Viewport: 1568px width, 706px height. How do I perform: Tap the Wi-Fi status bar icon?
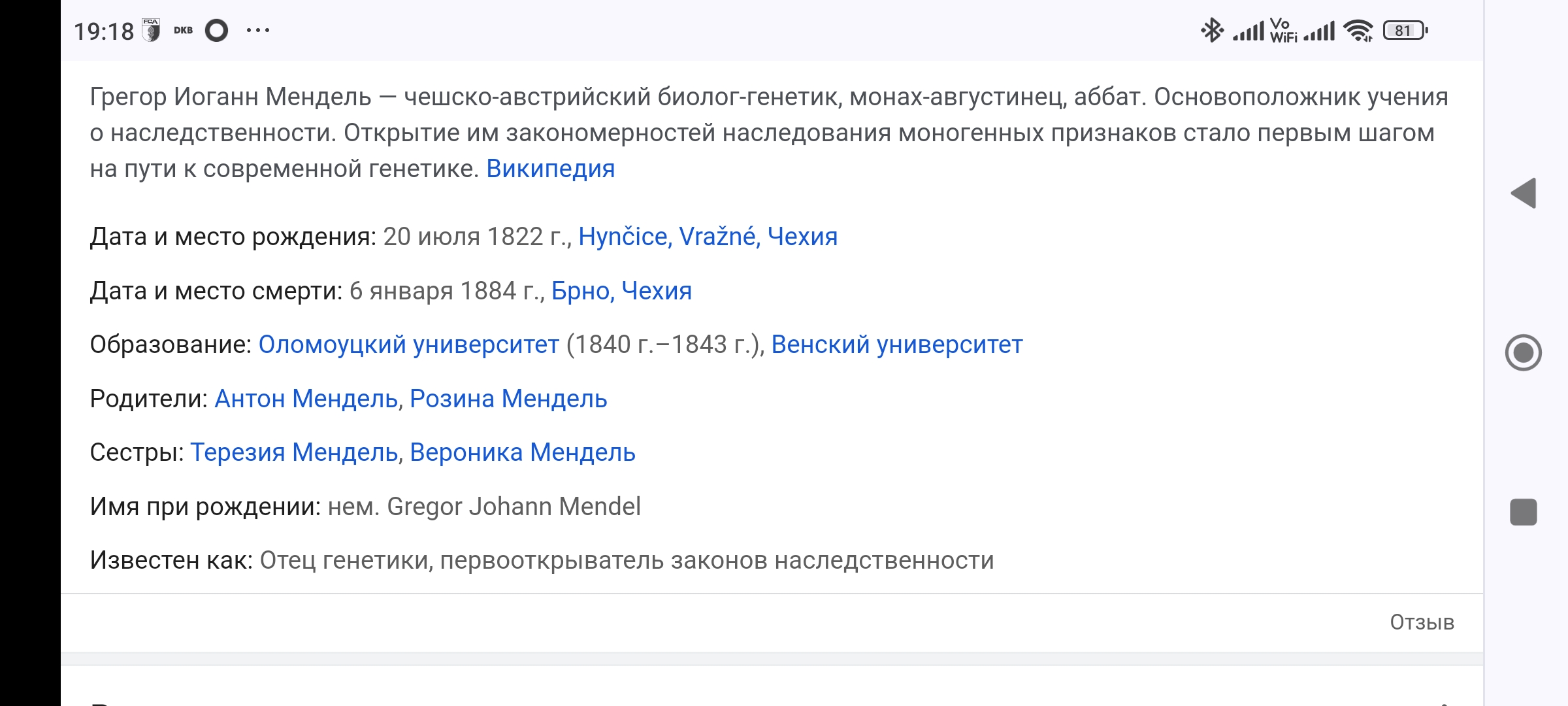1358,31
